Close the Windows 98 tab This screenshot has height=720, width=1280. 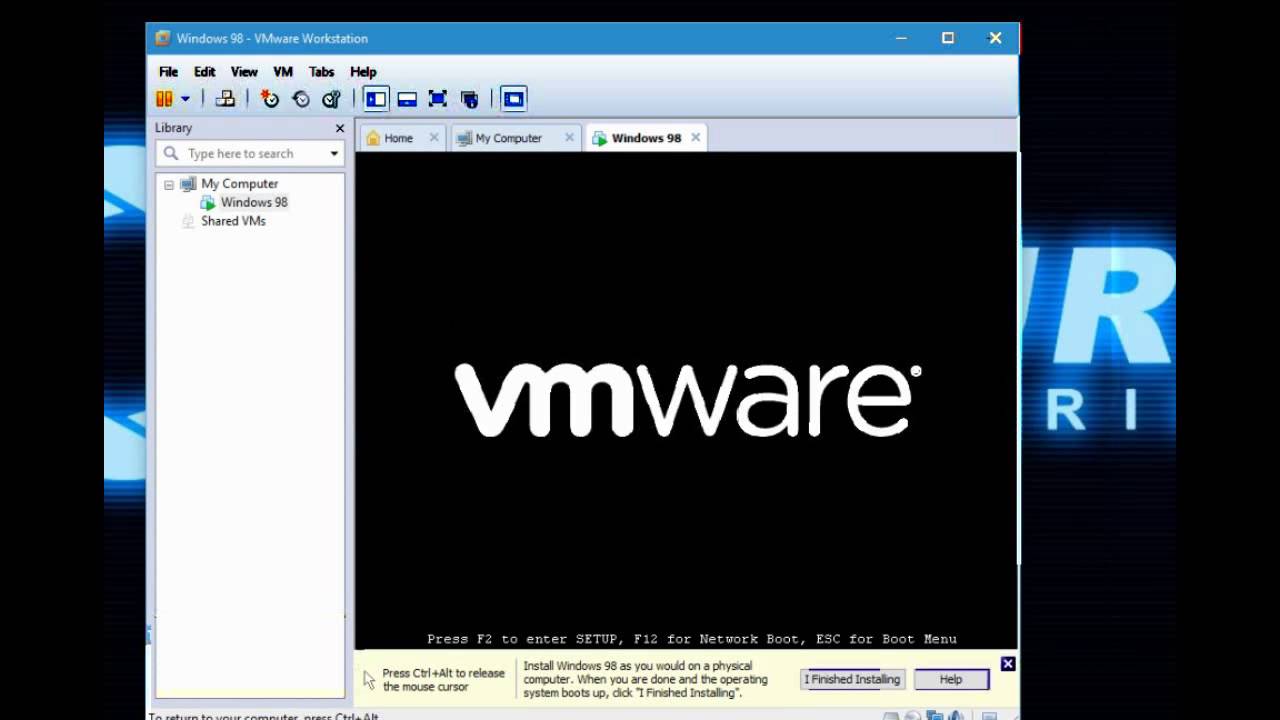696,137
